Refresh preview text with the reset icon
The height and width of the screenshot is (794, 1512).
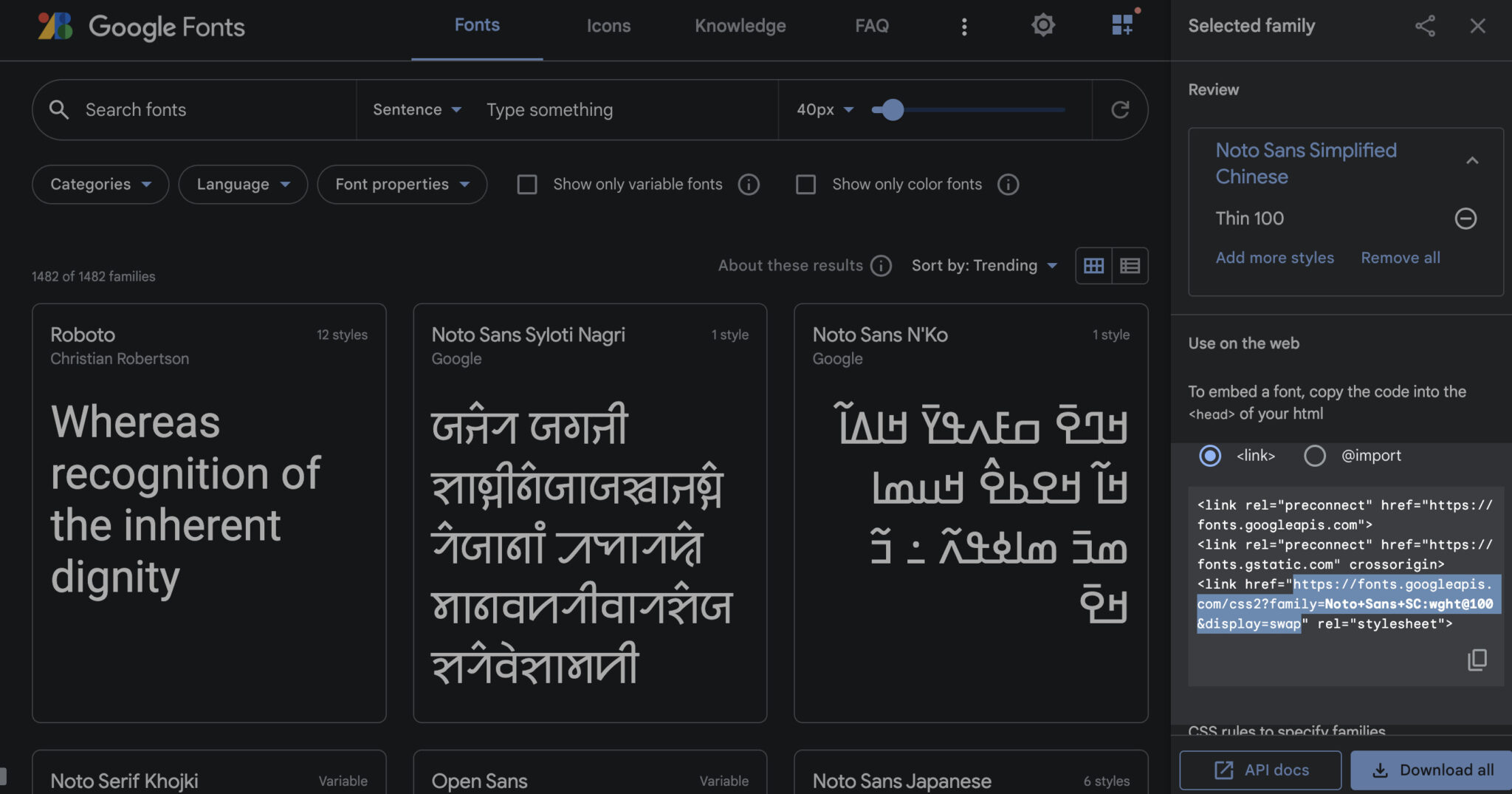pyautogui.click(x=1120, y=109)
